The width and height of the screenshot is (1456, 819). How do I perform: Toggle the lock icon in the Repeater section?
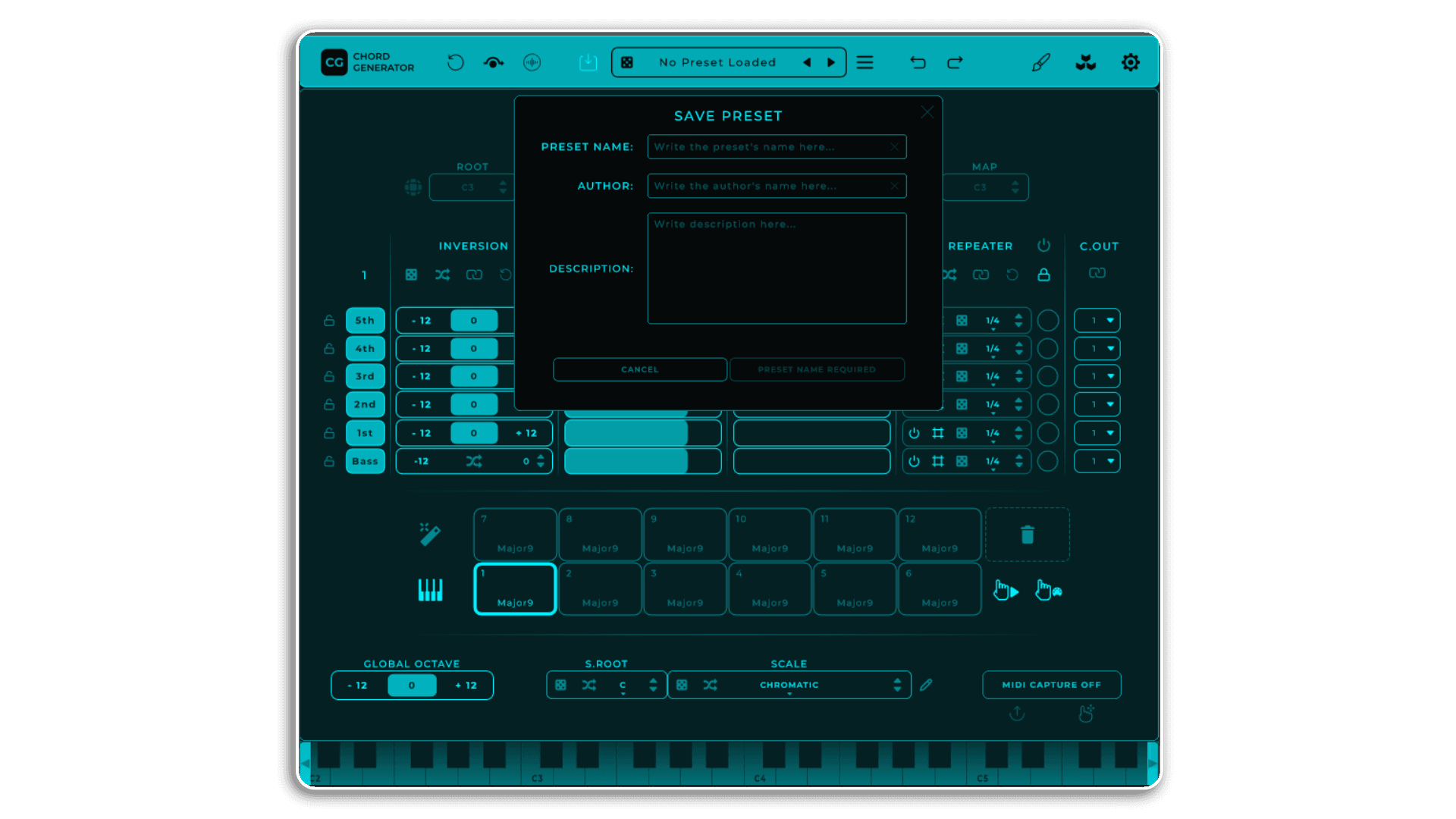[x=1044, y=275]
